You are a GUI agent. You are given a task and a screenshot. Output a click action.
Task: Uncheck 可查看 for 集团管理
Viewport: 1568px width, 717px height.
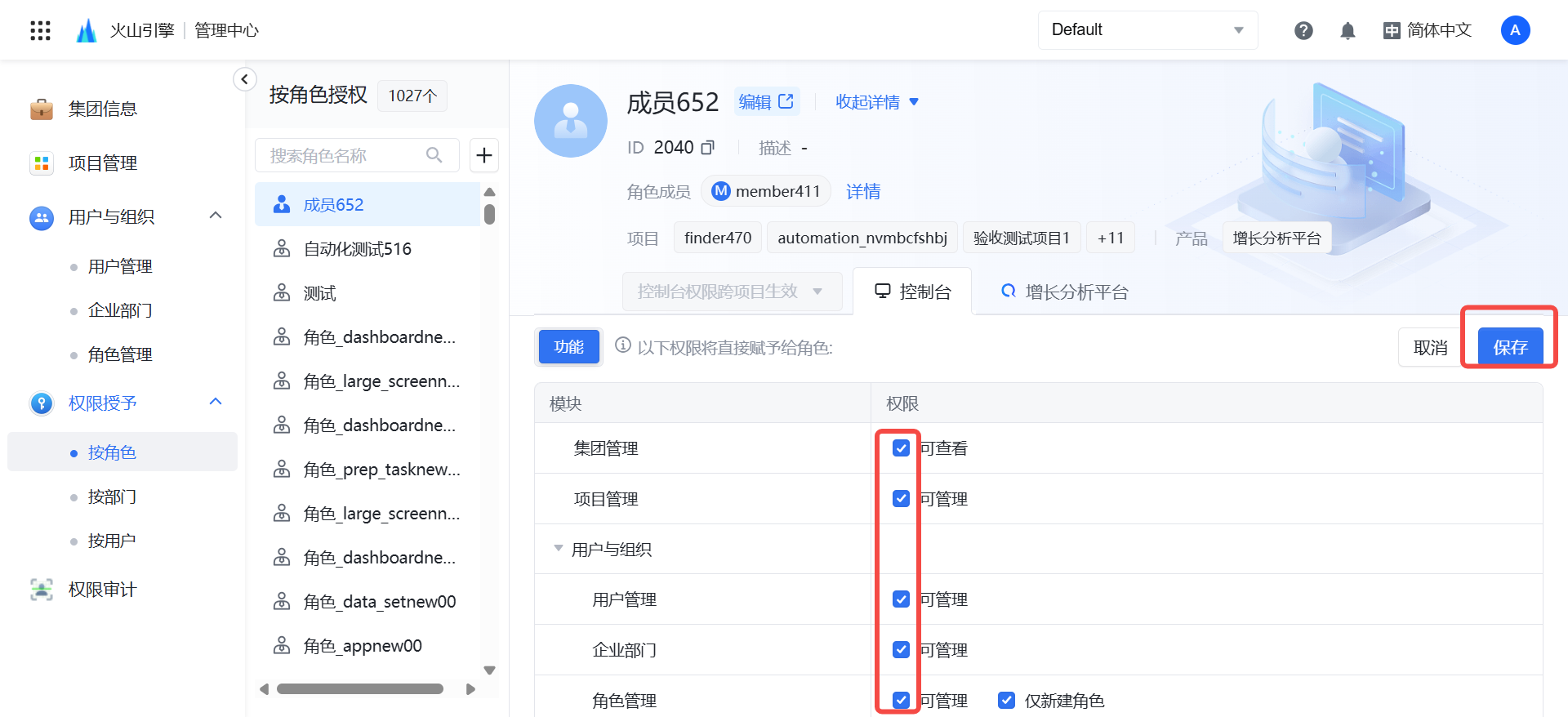click(901, 448)
